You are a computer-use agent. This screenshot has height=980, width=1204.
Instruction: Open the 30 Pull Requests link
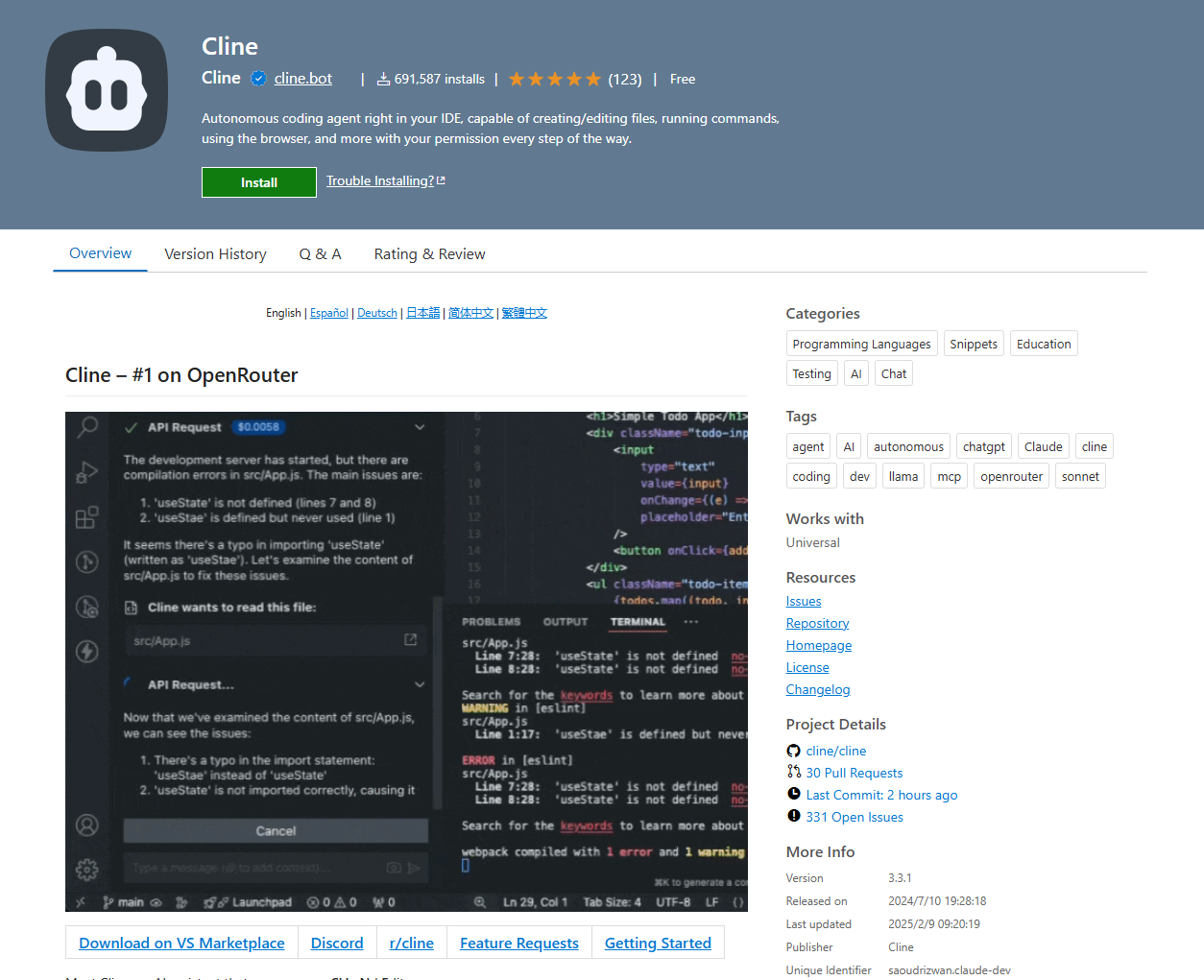pyautogui.click(x=855, y=773)
